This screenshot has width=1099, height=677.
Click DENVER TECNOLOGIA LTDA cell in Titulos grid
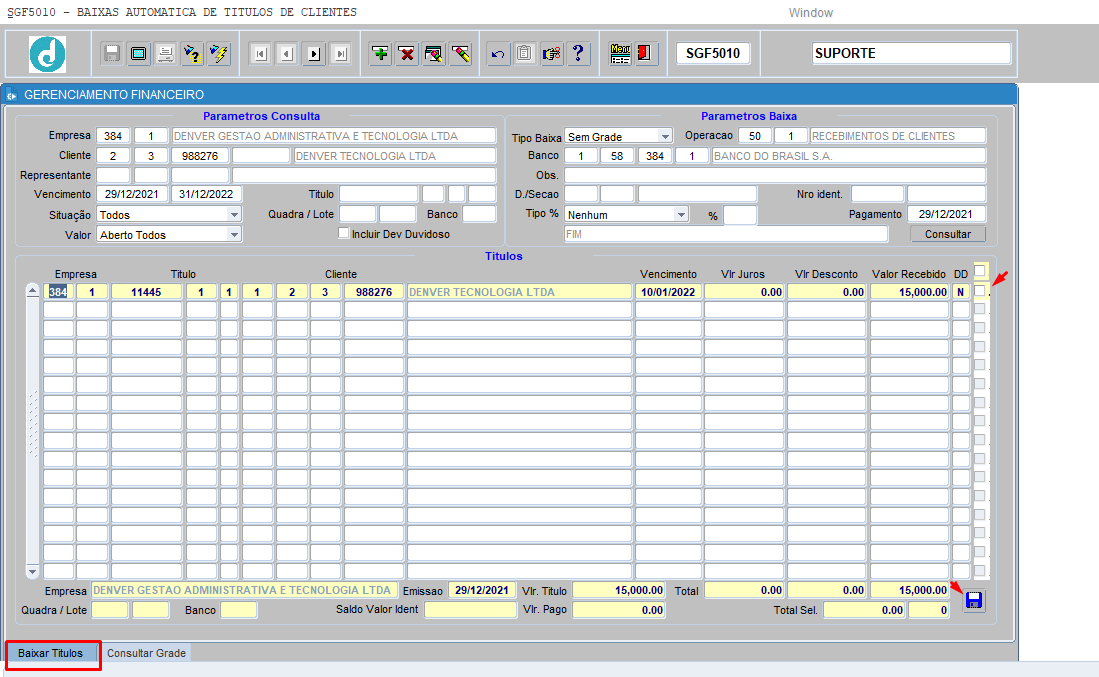519,292
